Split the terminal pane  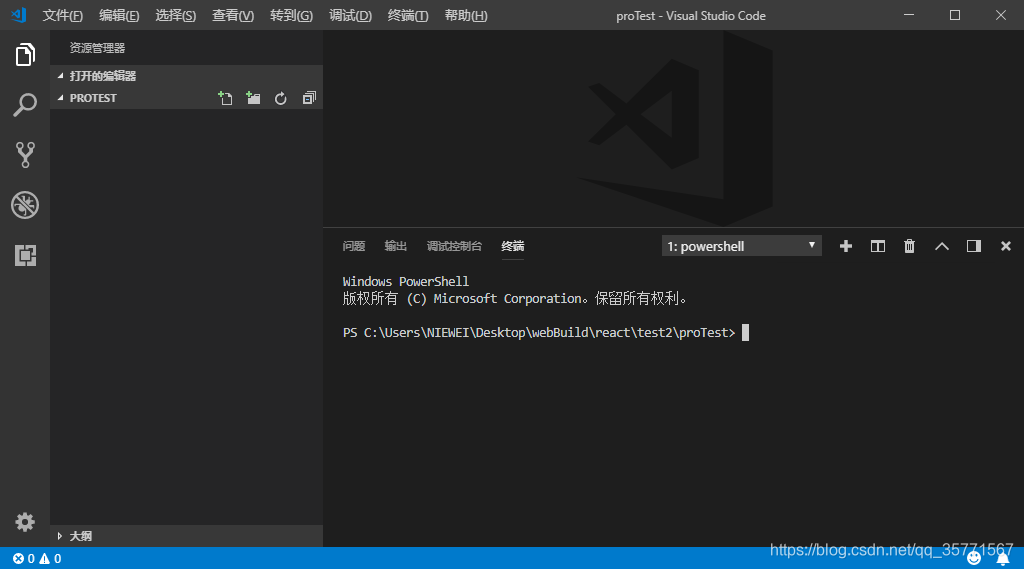click(878, 246)
